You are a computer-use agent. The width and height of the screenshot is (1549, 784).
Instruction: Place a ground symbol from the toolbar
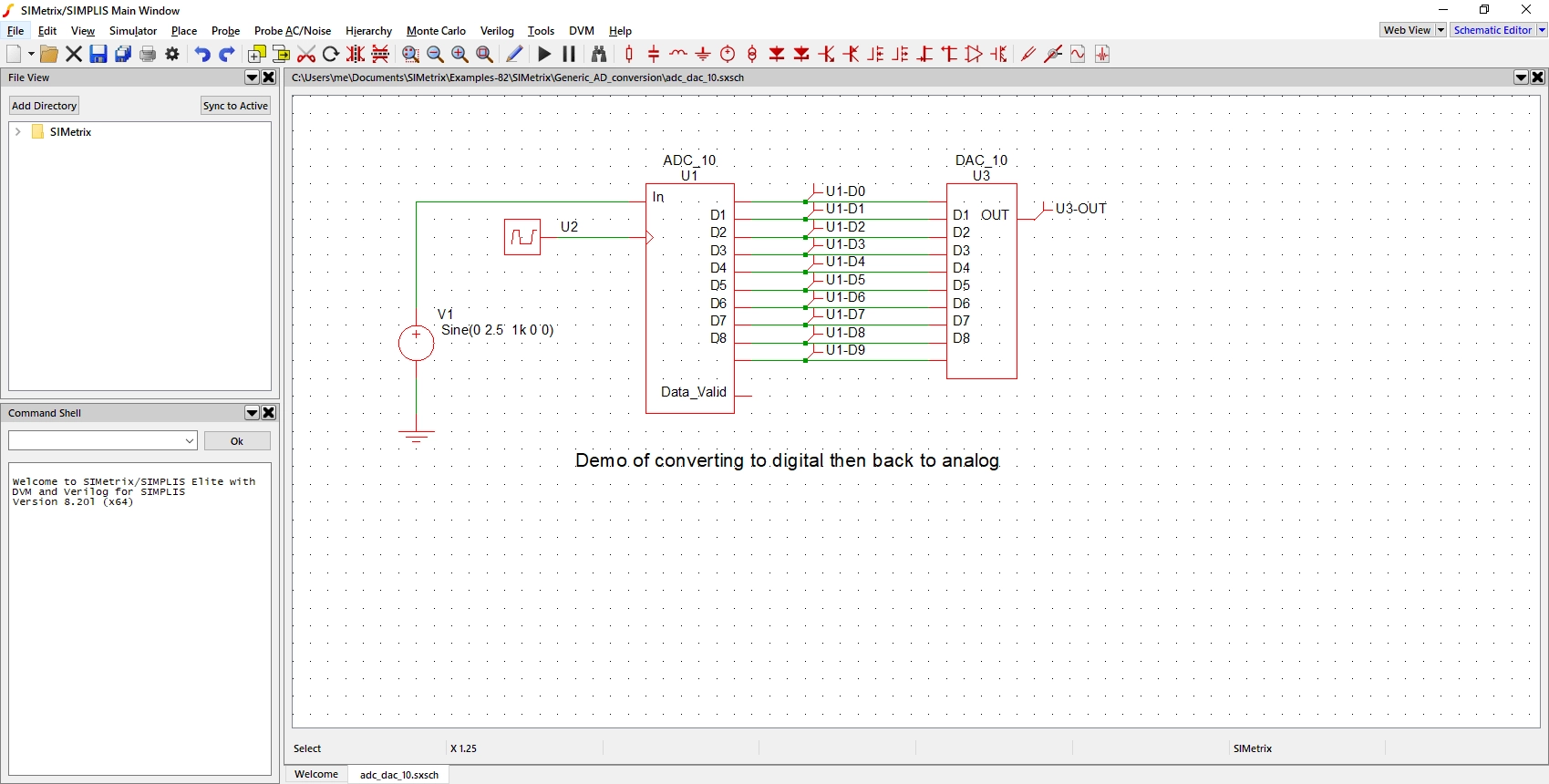(703, 54)
